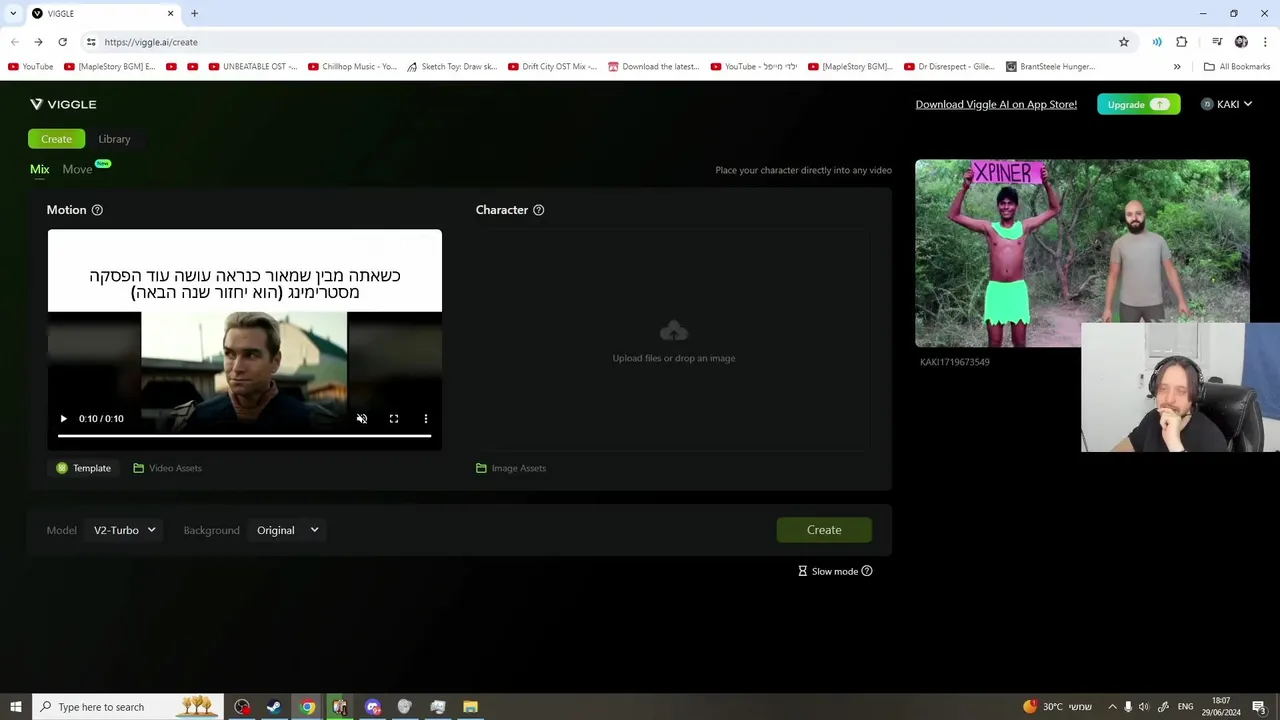The width and height of the screenshot is (1280, 720).
Task: Show more bookmarks chevron
Action: click(x=1177, y=67)
